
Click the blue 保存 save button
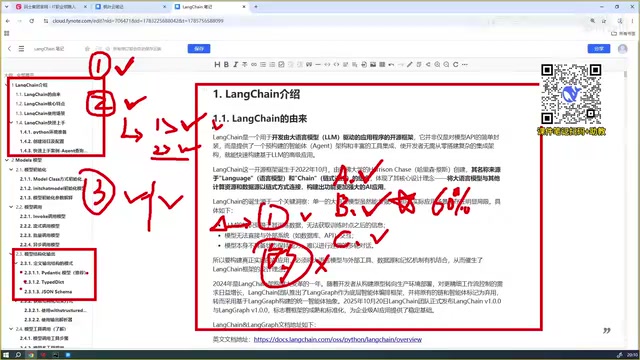199,49
